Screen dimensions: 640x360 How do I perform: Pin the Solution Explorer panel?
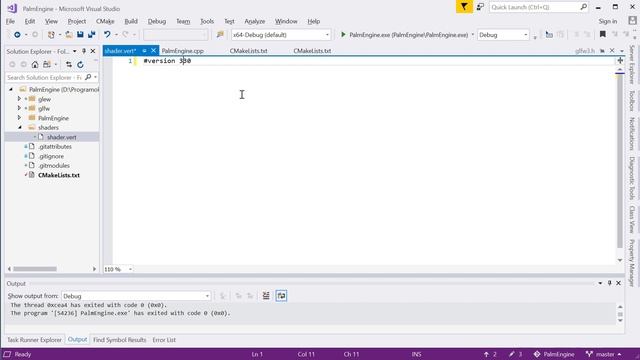coord(84,51)
